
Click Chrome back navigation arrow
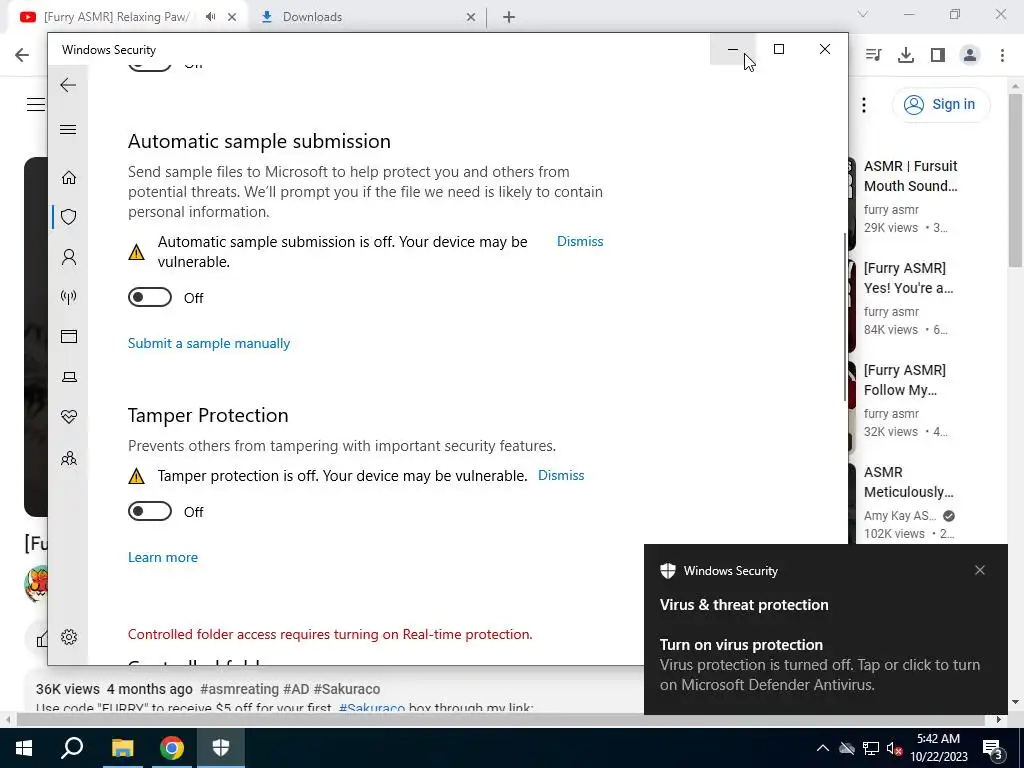[x=22, y=55]
